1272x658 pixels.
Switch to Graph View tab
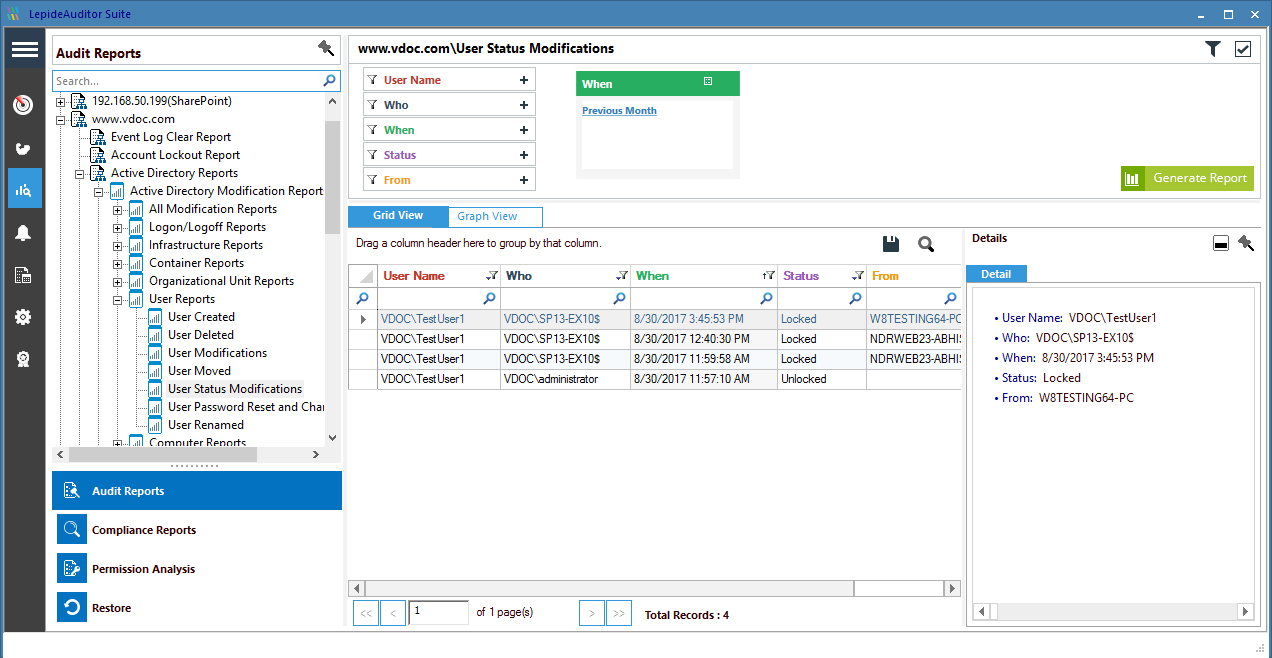coord(494,216)
